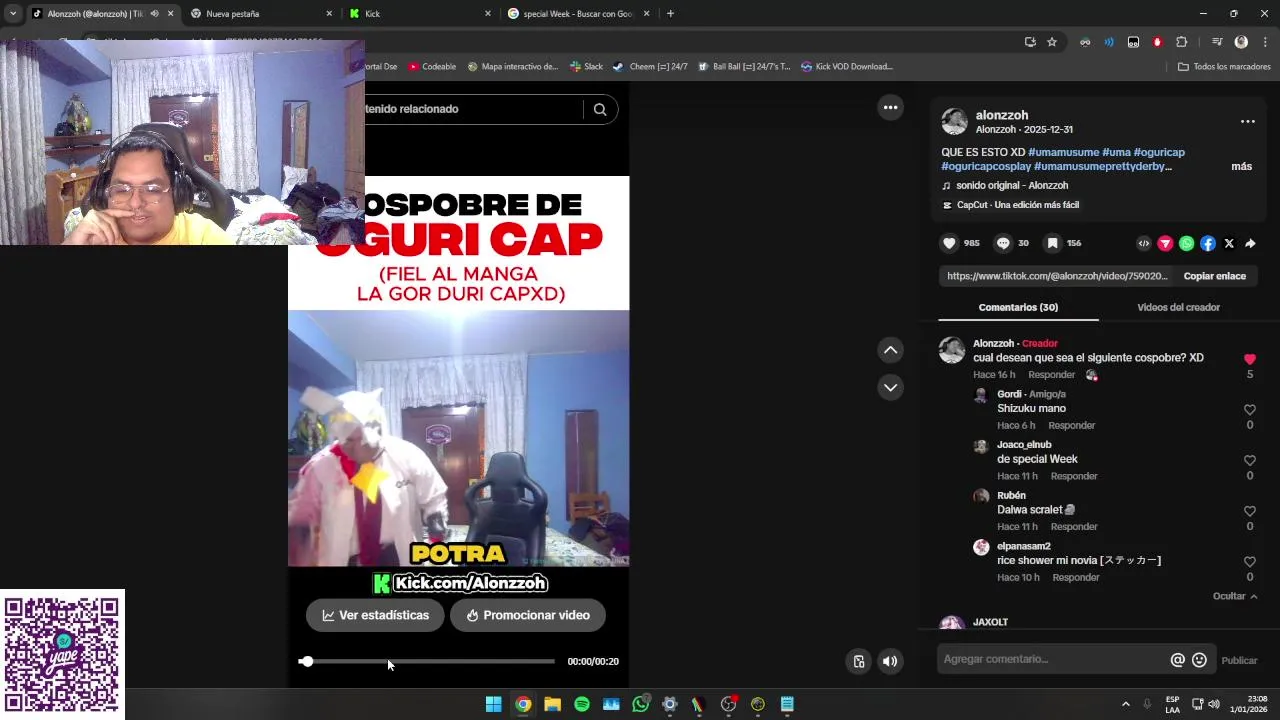1280x720 pixels.
Task: Open the Windows Start menu
Action: pyautogui.click(x=493, y=704)
